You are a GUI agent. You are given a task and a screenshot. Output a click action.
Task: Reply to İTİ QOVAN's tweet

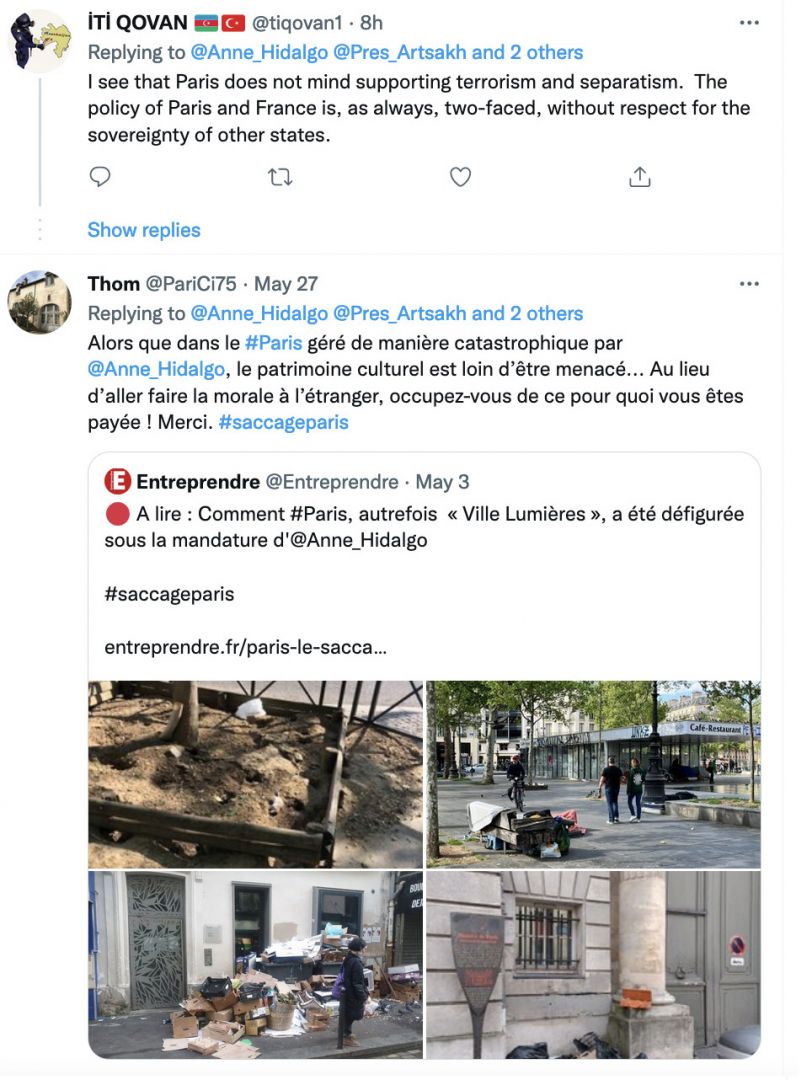100,177
